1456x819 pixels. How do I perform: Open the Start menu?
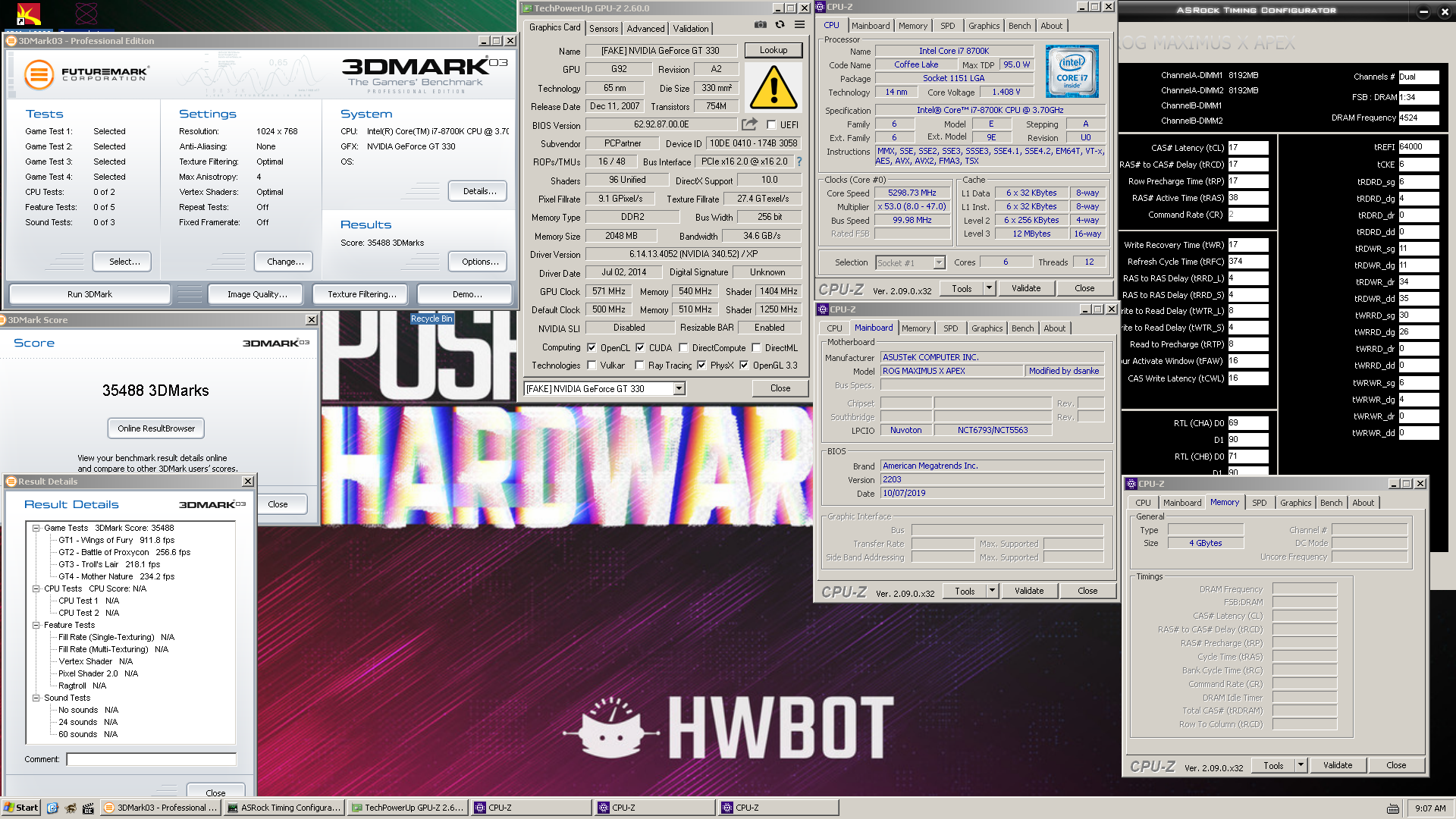tap(21, 808)
